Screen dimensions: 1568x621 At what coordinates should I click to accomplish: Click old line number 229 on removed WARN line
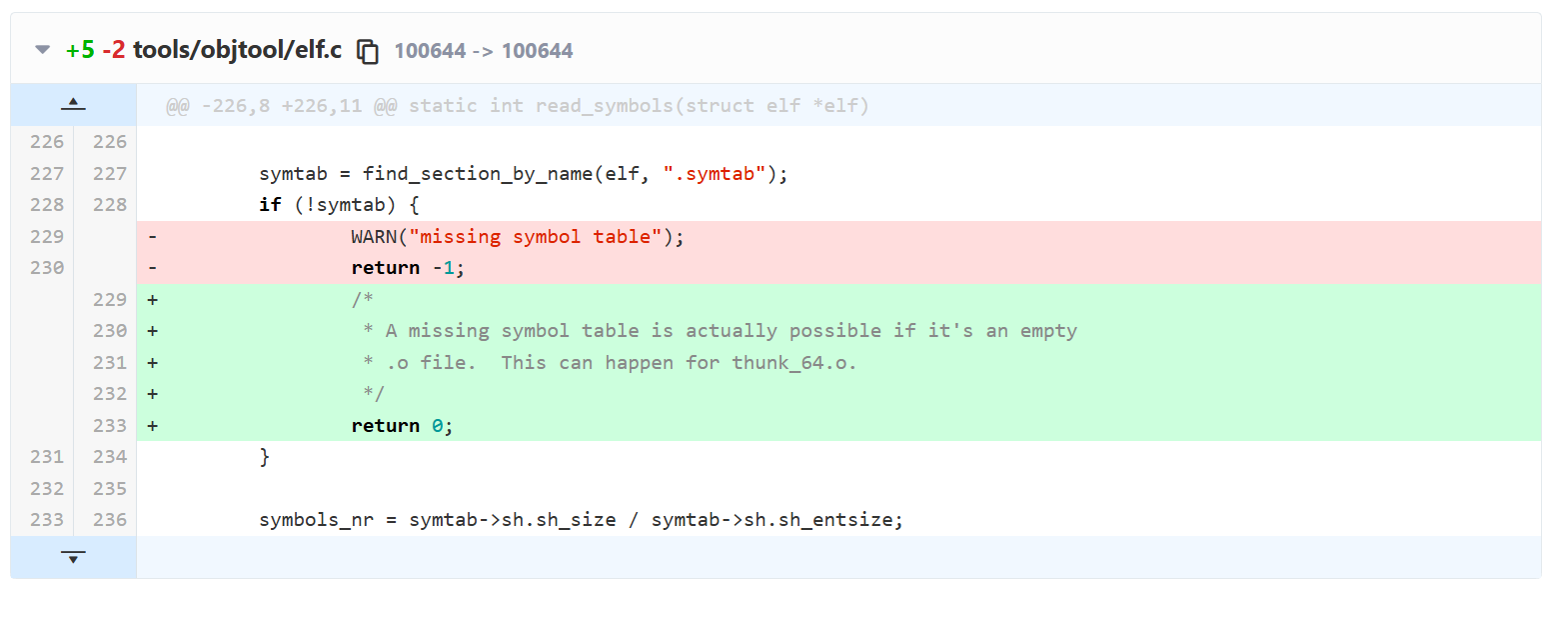[x=47, y=237]
